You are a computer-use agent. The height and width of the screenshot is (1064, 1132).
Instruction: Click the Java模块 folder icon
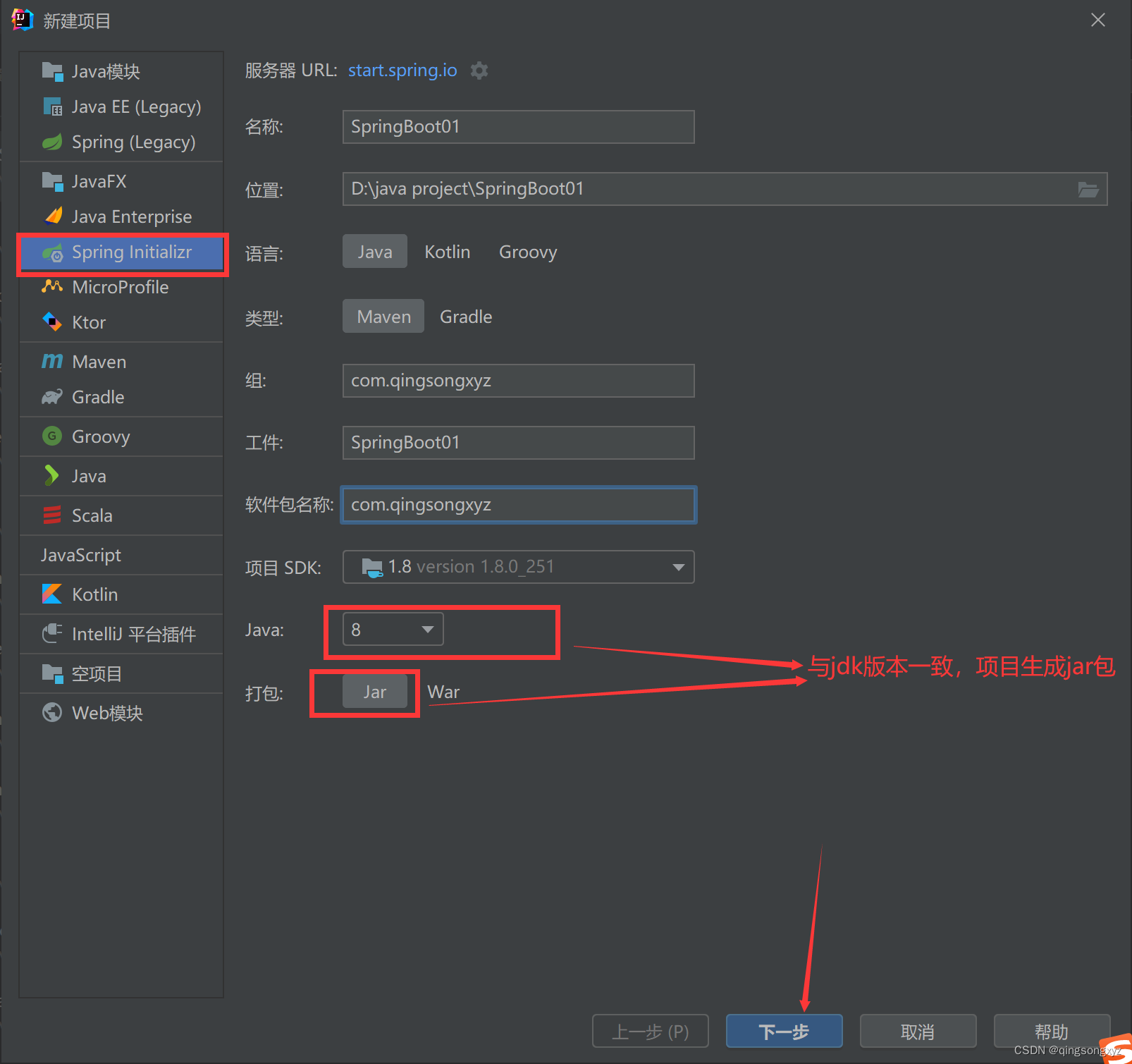[x=52, y=71]
